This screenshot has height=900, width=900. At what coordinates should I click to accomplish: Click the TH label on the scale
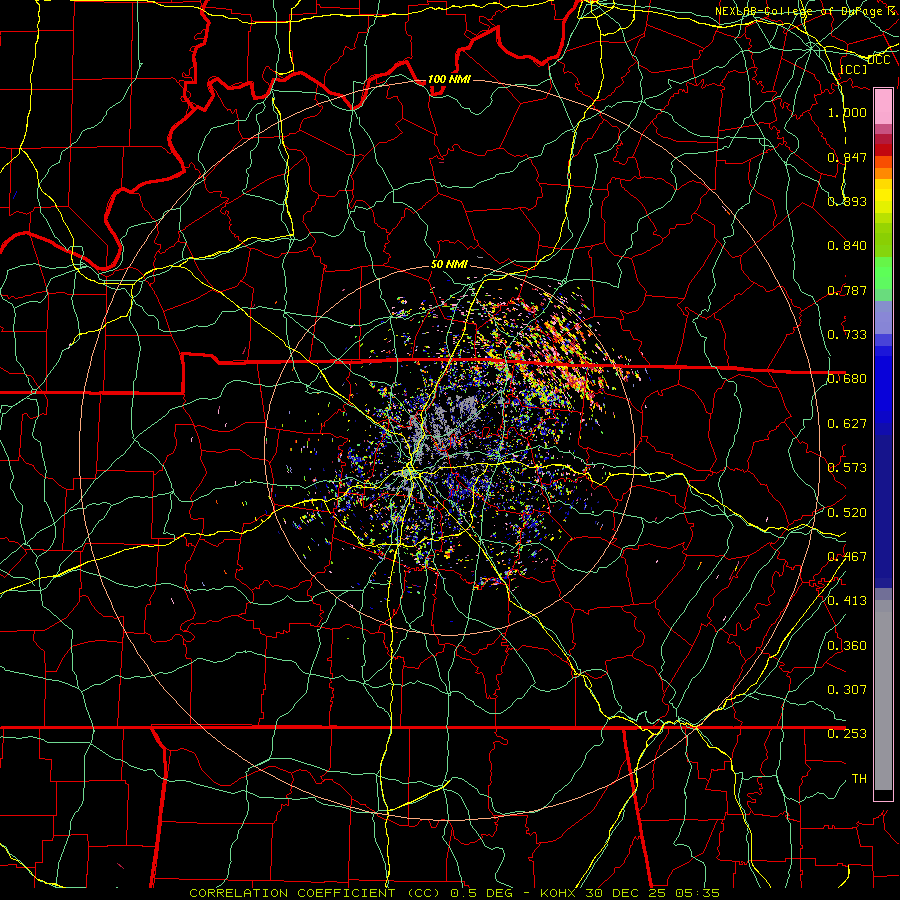859,779
